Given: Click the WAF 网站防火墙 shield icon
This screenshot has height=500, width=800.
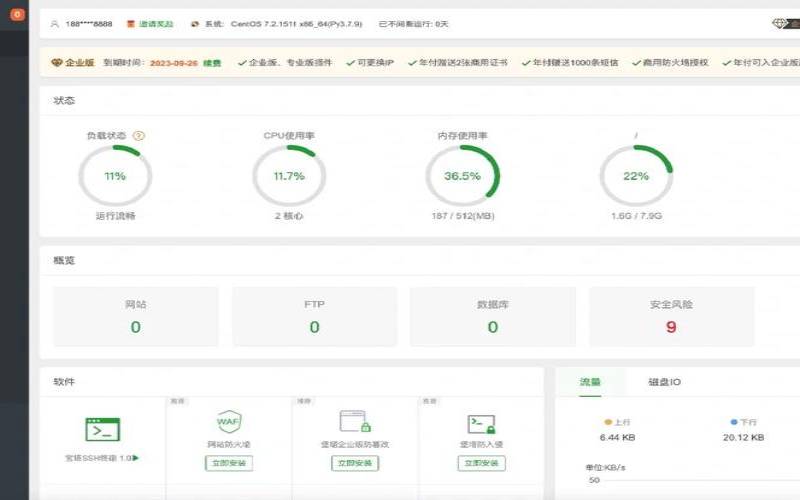Looking at the screenshot, I should 229,421.
